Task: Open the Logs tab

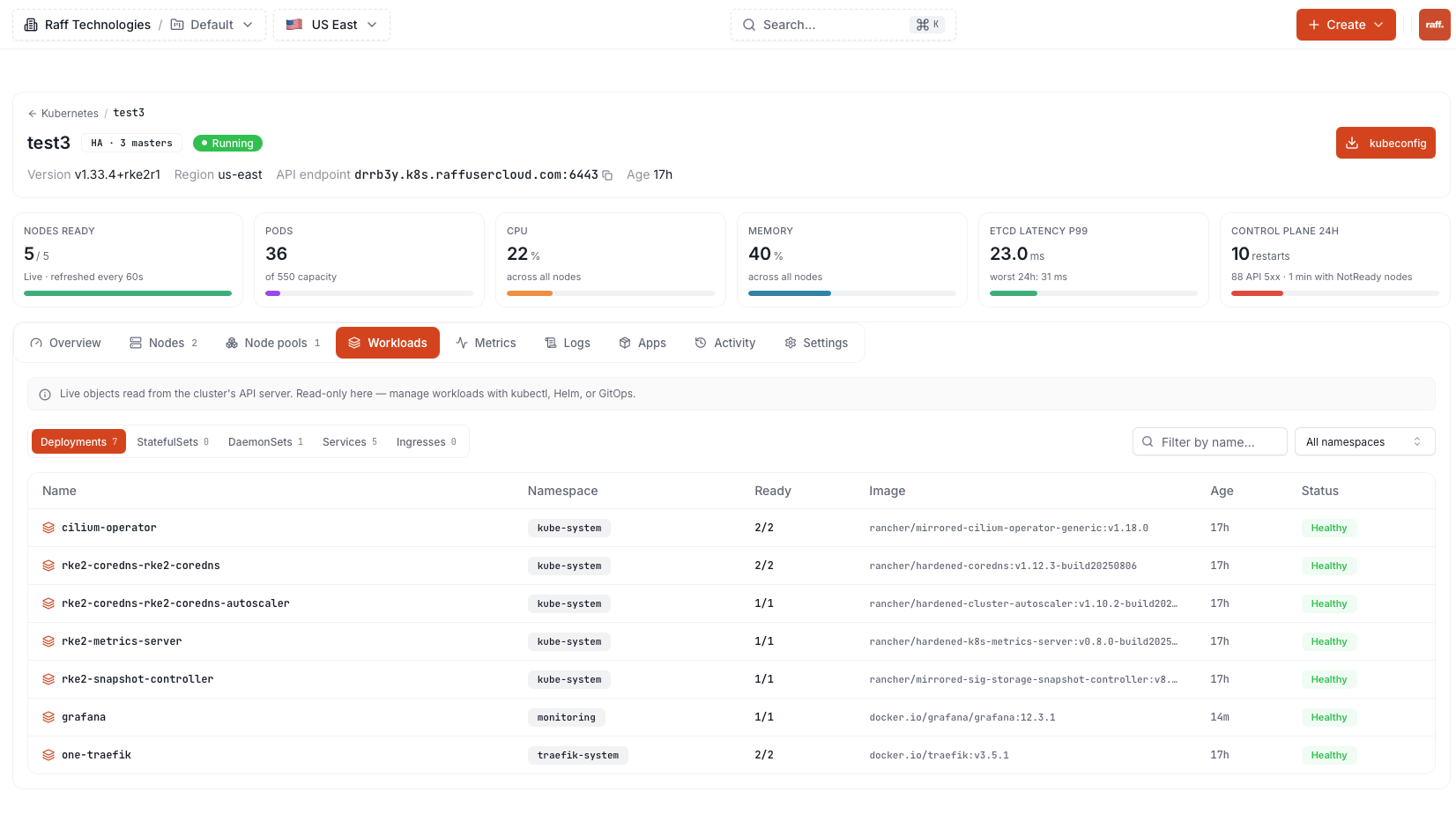Action: point(568,343)
